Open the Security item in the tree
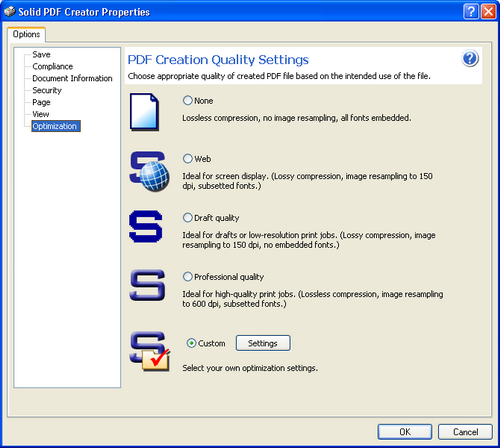 (47, 90)
